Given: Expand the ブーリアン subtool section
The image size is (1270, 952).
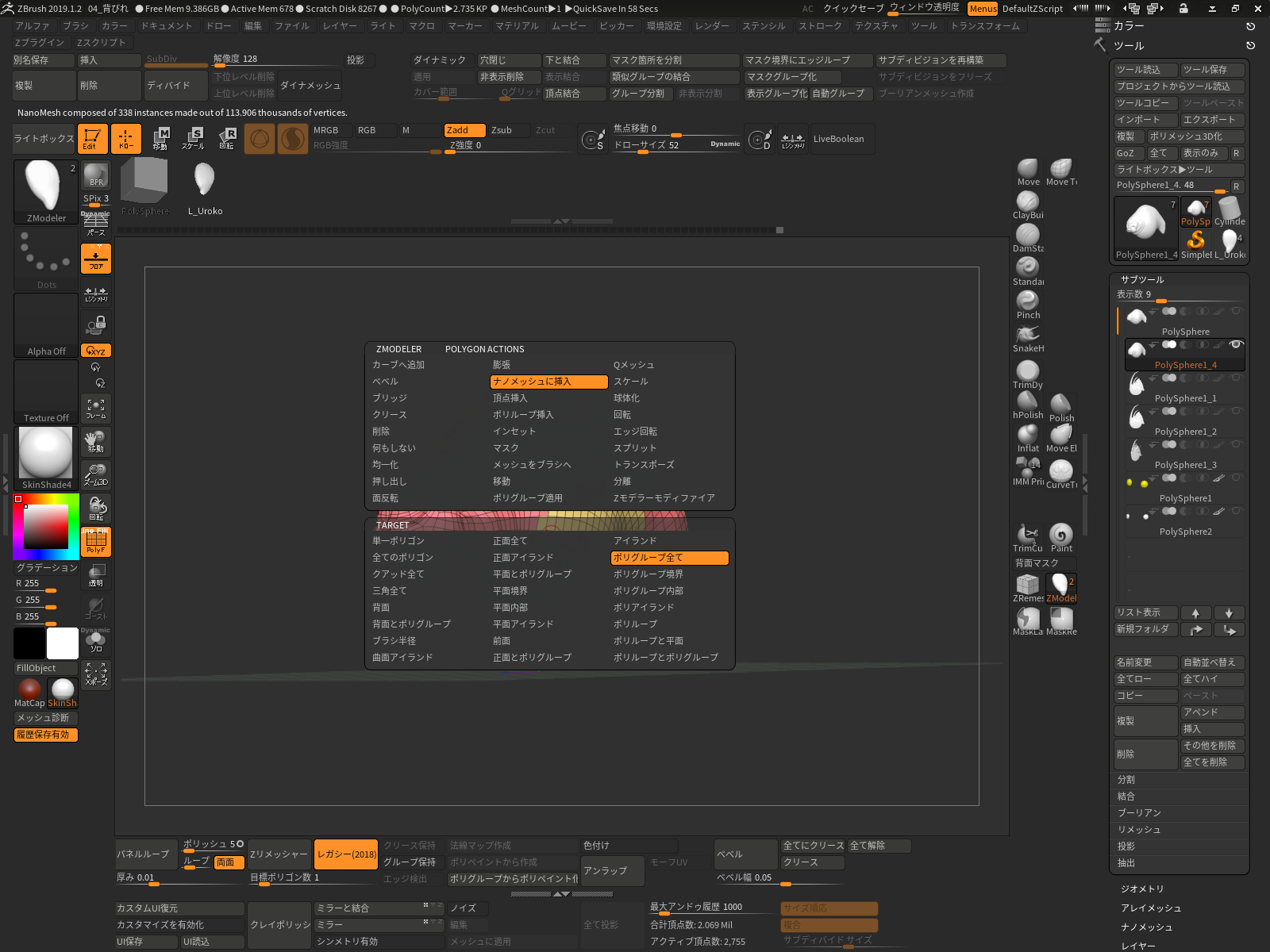Looking at the screenshot, I should [1139, 813].
